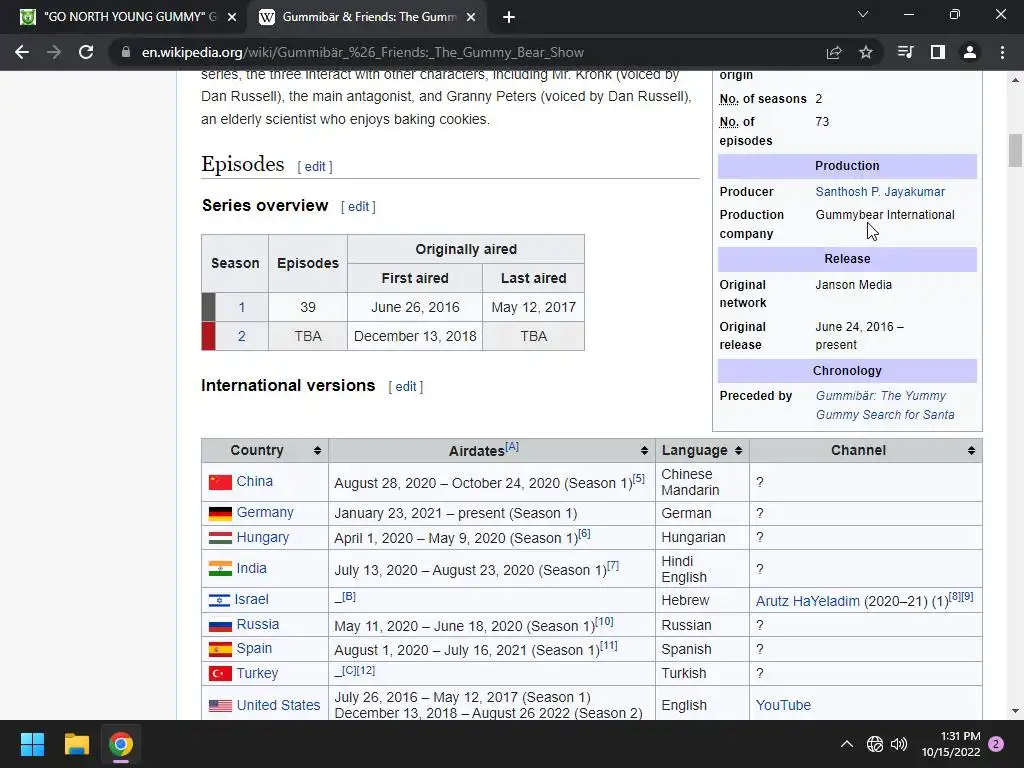Open the Chrome profile icon

pos(970,52)
